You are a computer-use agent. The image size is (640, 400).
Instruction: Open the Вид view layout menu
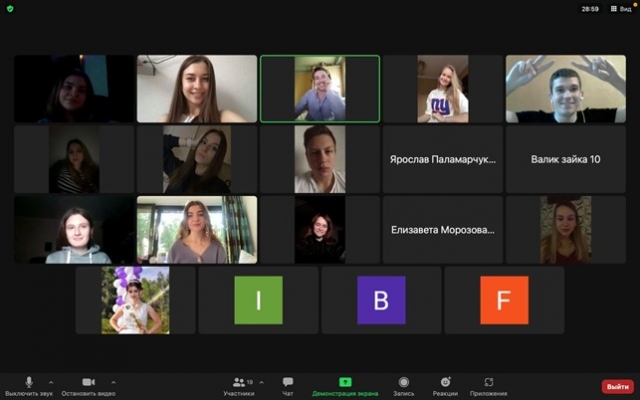(621, 9)
